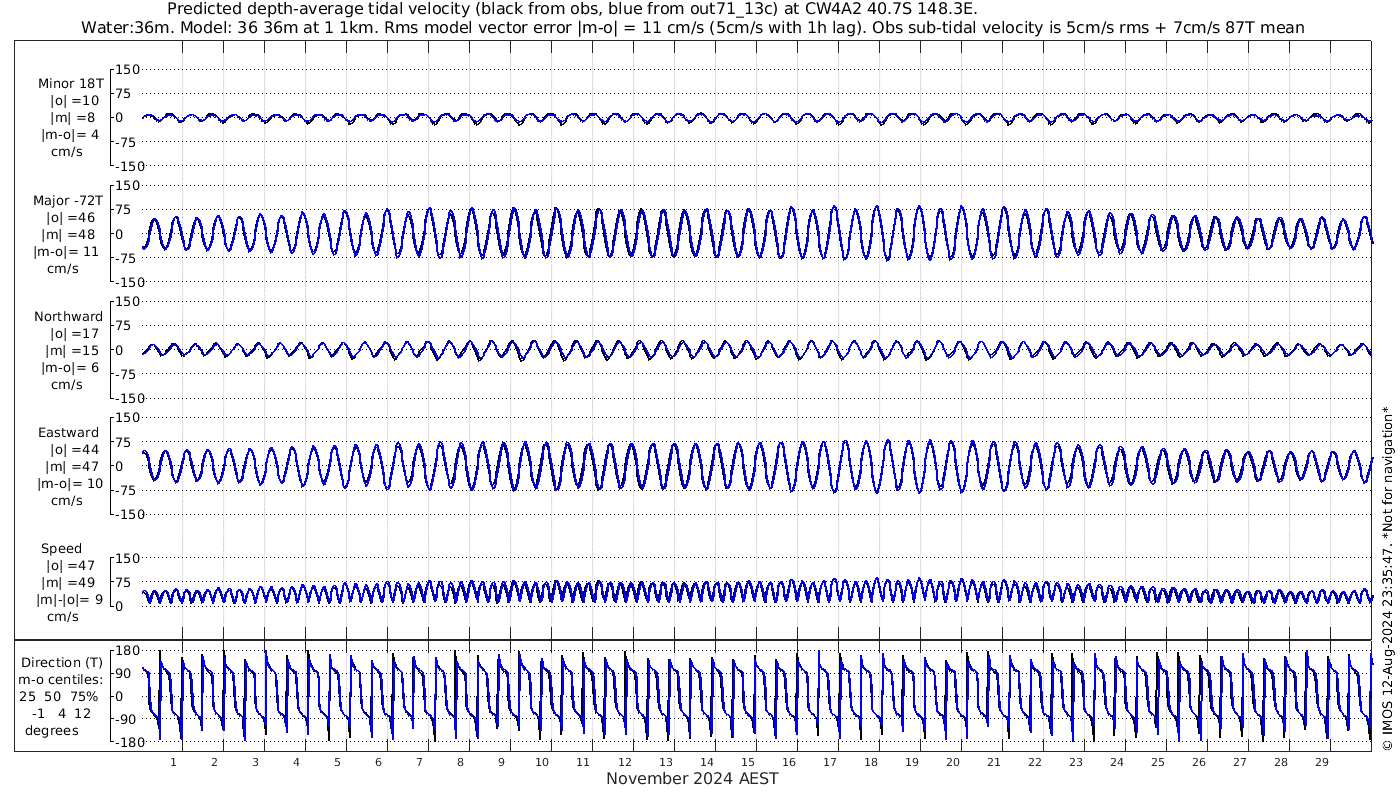Screen dimensions: 1400x800
Task: Click the '|m-o|= 4' error value
Action: (70, 134)
